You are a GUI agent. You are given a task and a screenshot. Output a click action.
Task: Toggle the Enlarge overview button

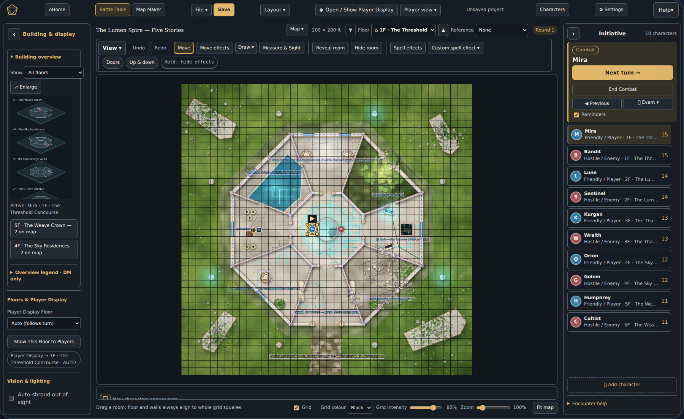[26, 87]
